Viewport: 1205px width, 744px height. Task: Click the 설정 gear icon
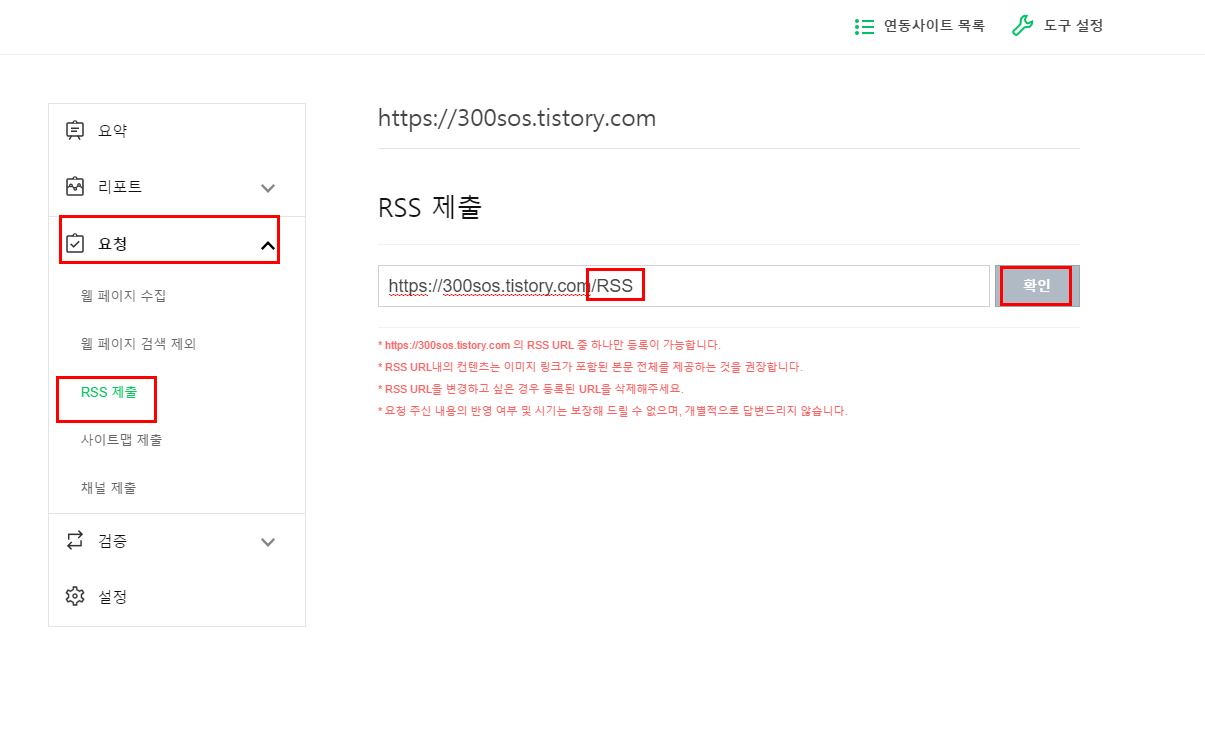(75, 596)
